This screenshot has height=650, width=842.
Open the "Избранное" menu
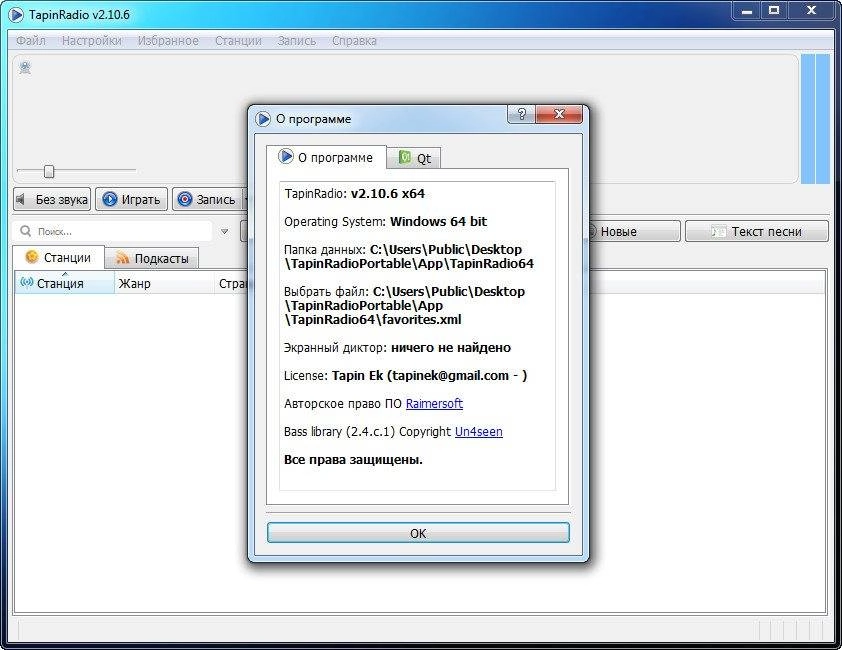pos(168,41)
